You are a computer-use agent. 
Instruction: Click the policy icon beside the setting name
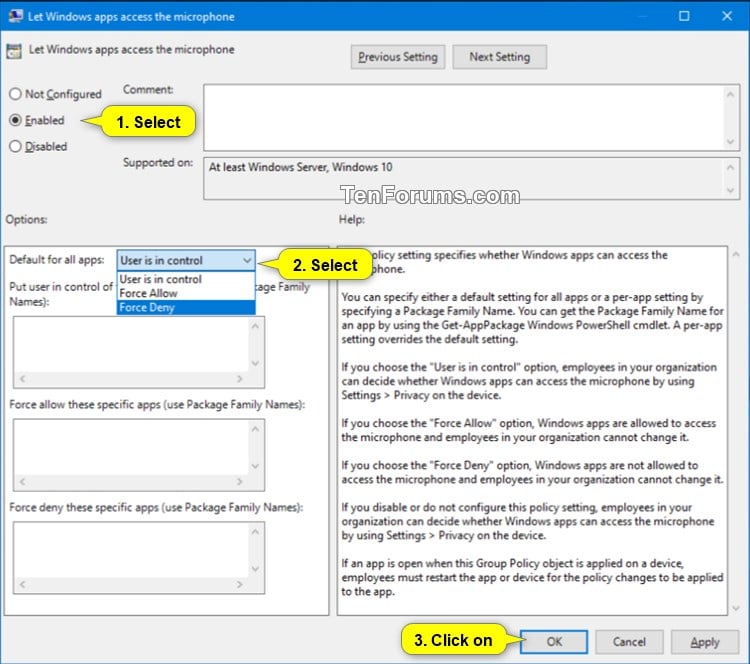14,51
